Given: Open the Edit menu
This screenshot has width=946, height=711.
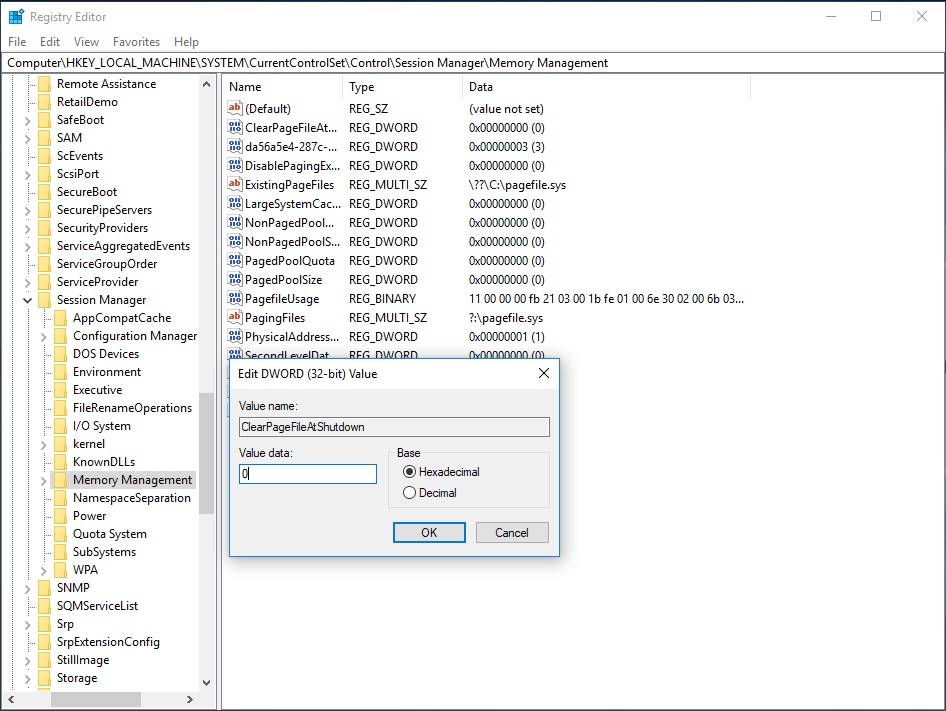Looking at the screenshot, I should click(x=50, y=42).
